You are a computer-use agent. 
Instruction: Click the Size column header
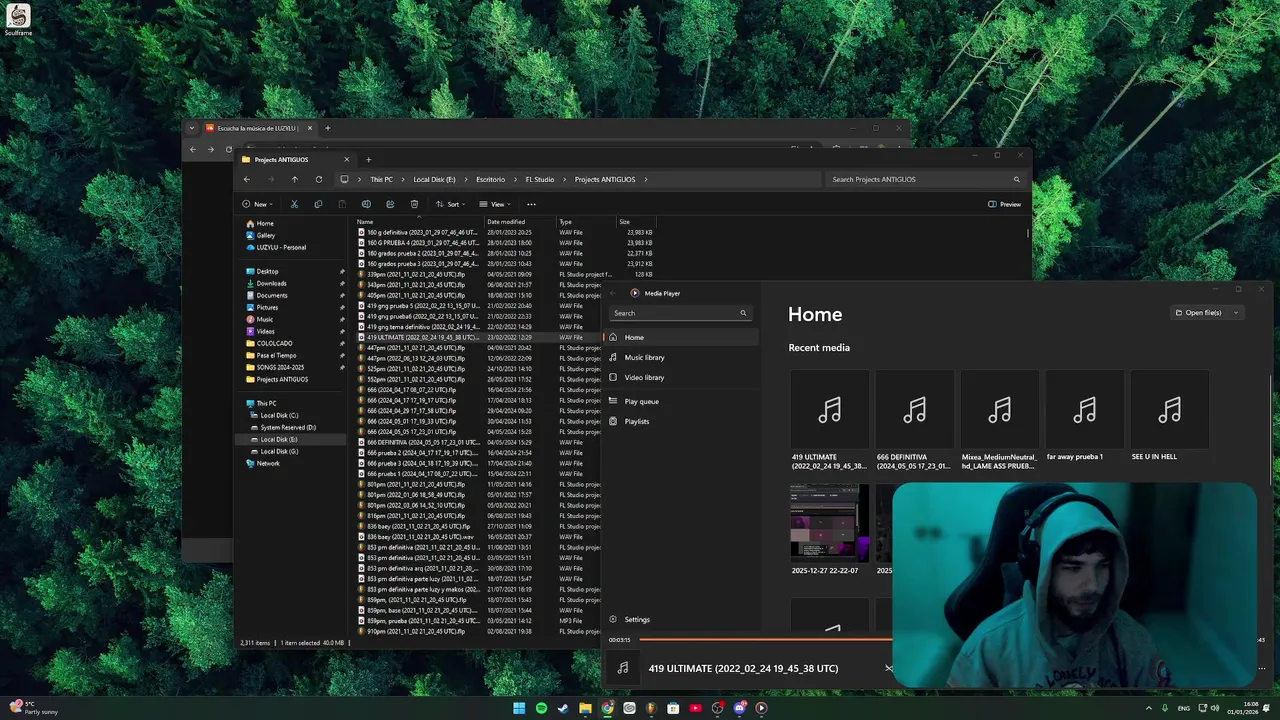pyautogui.click(x=636, y=221)
